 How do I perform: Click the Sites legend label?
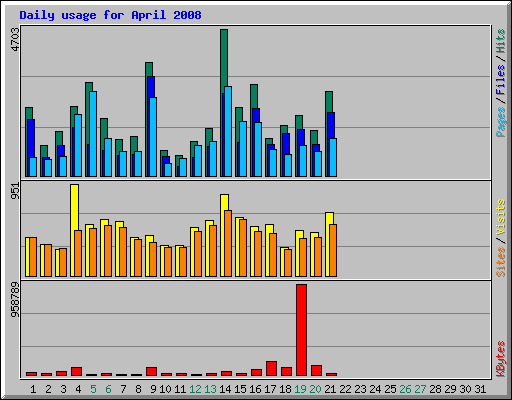point(501,262)
